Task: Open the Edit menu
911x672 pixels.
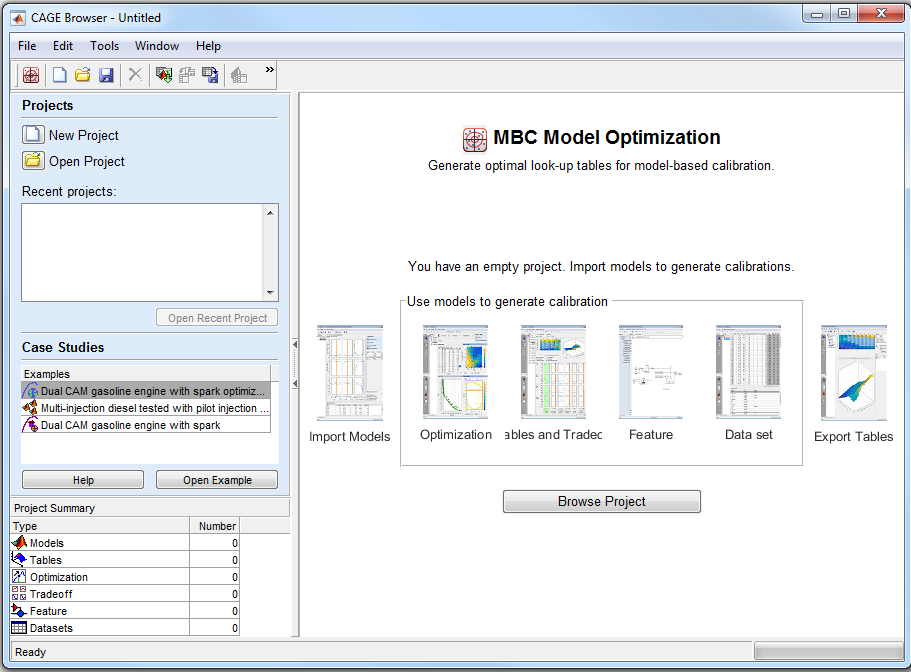Action: [63, 46]
